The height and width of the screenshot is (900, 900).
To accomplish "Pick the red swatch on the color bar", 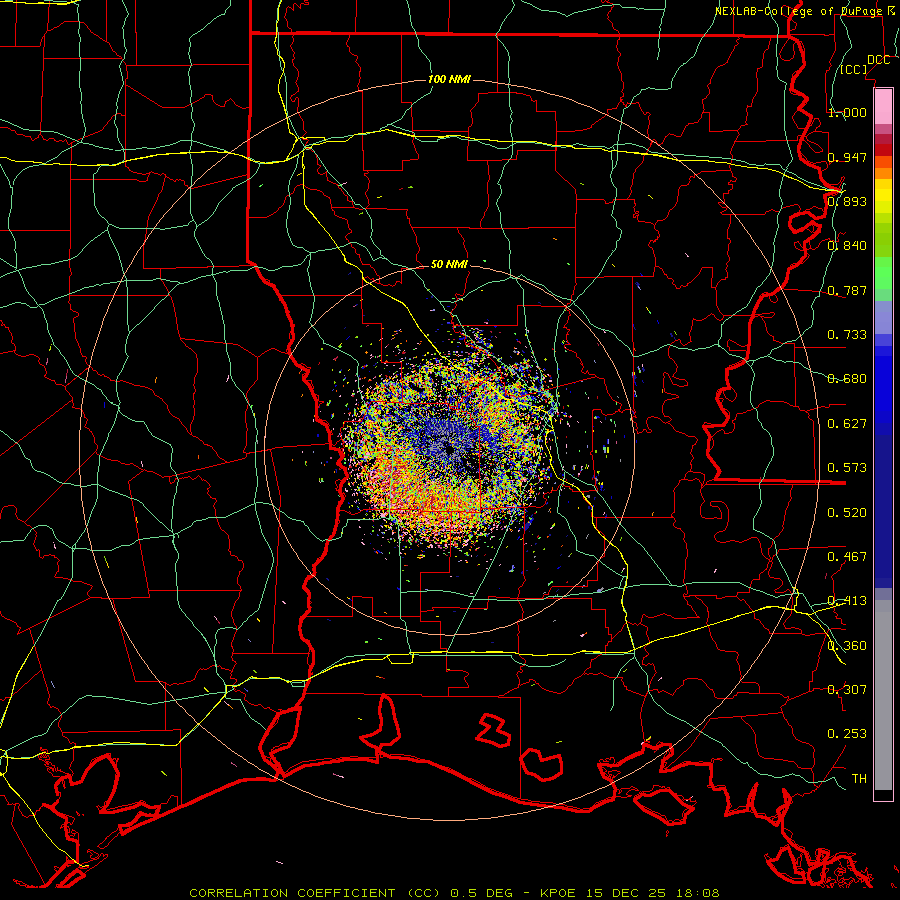I will (x=883, y=150).
